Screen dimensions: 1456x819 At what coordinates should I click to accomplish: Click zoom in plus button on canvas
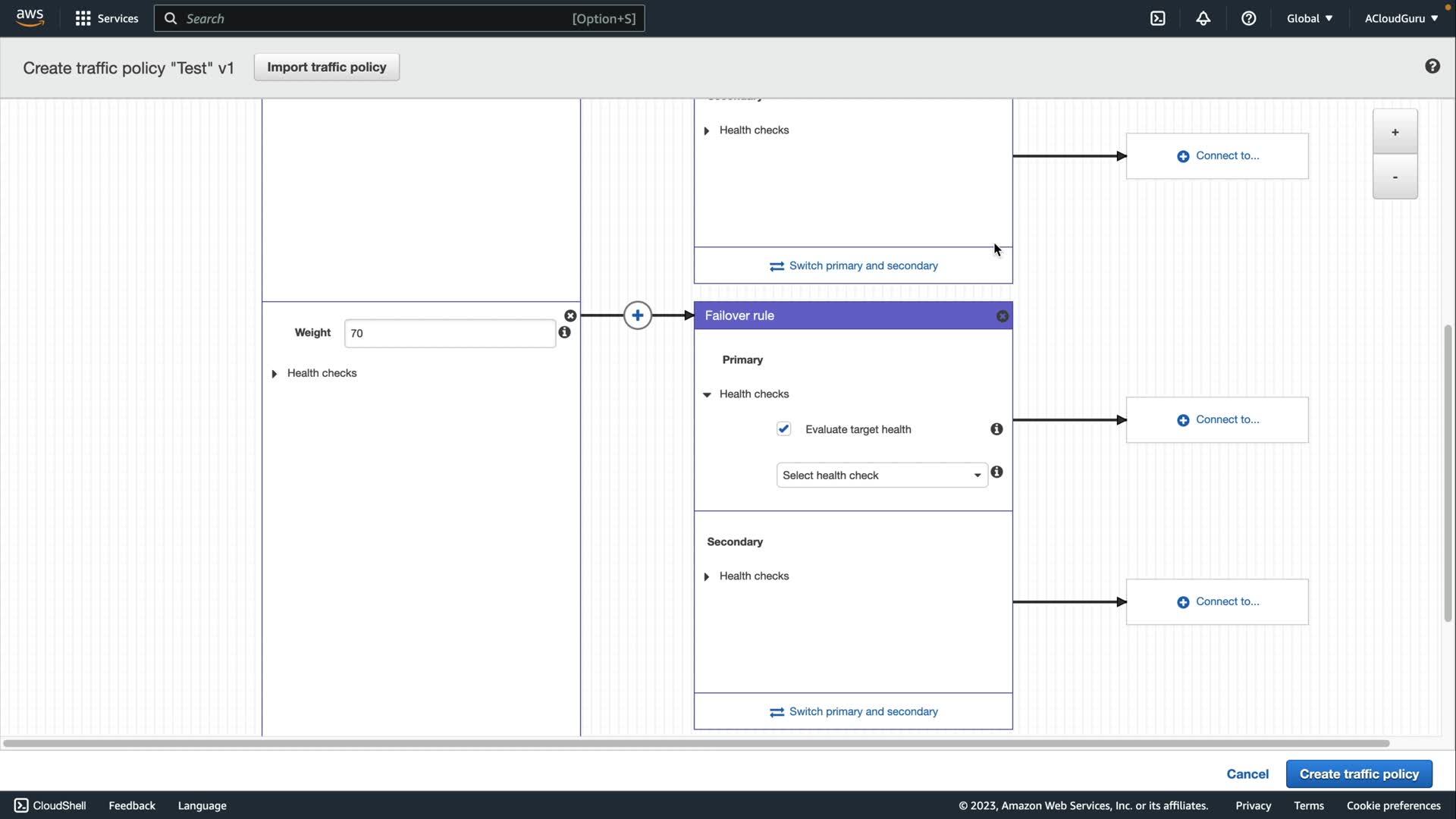[x=1395, y=132]
